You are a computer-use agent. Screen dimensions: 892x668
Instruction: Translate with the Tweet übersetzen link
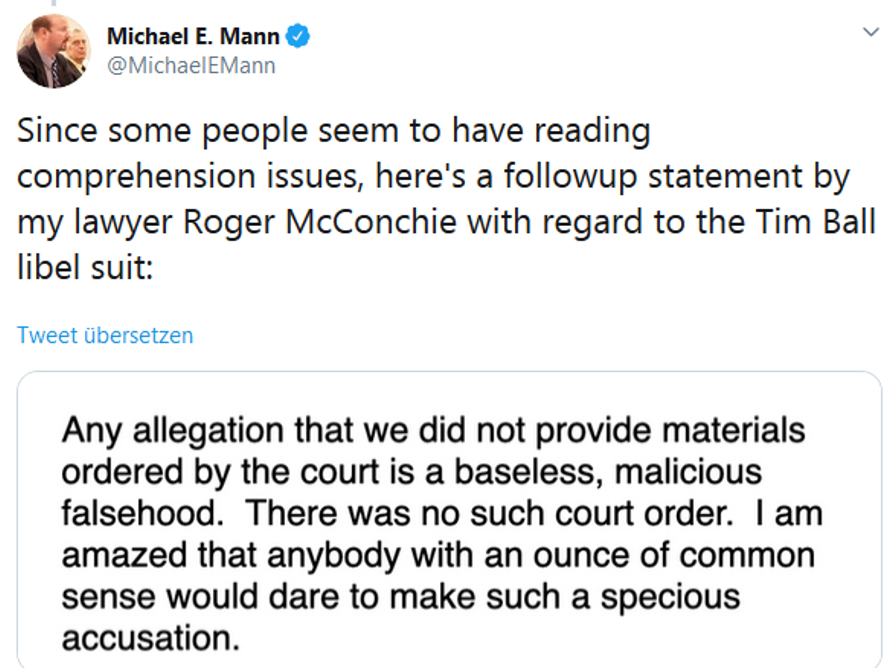pyautogui.click(x=105, y=335)
